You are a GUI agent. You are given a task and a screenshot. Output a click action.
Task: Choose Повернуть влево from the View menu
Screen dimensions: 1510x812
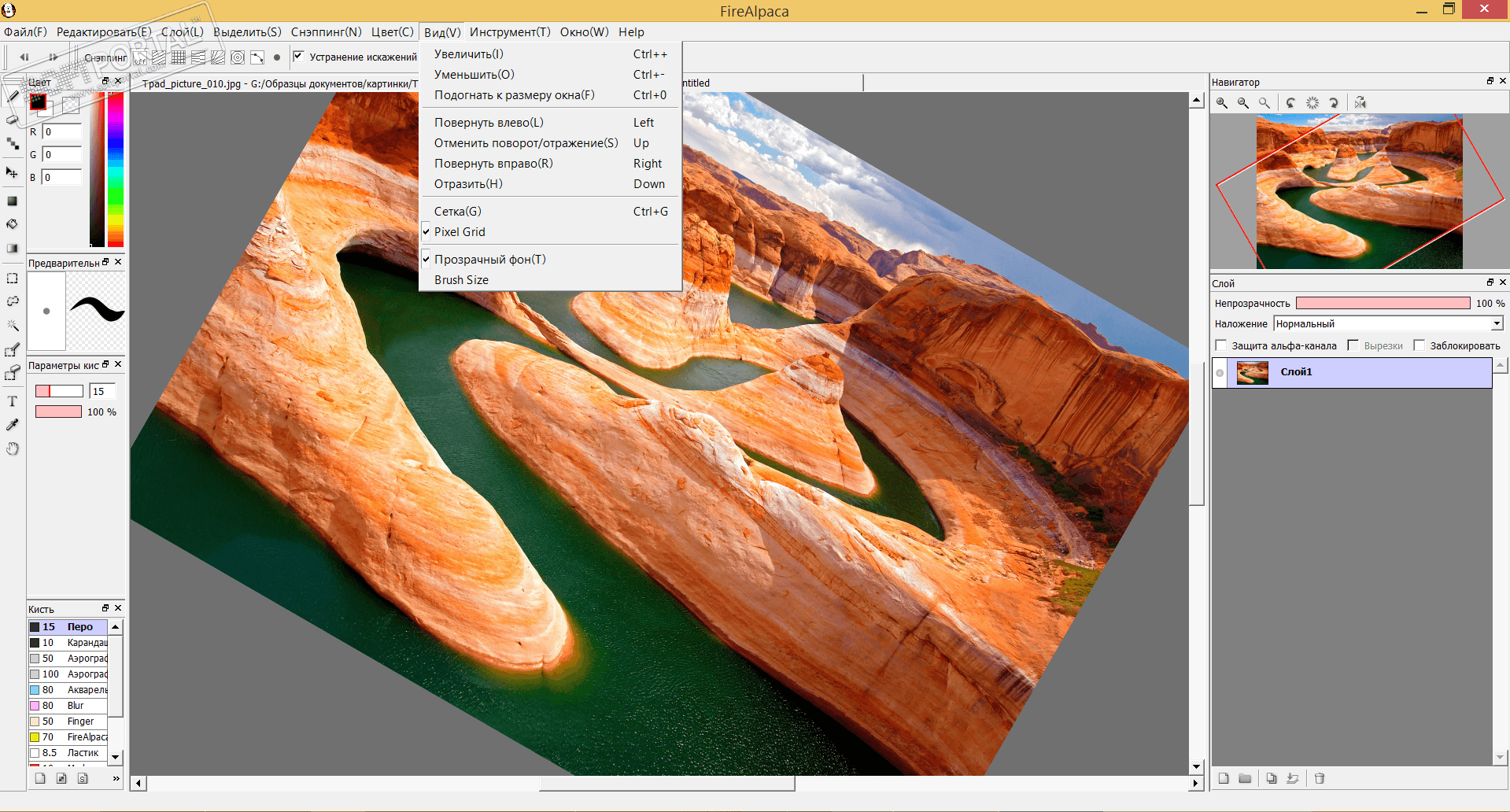(x=489, y=123)
